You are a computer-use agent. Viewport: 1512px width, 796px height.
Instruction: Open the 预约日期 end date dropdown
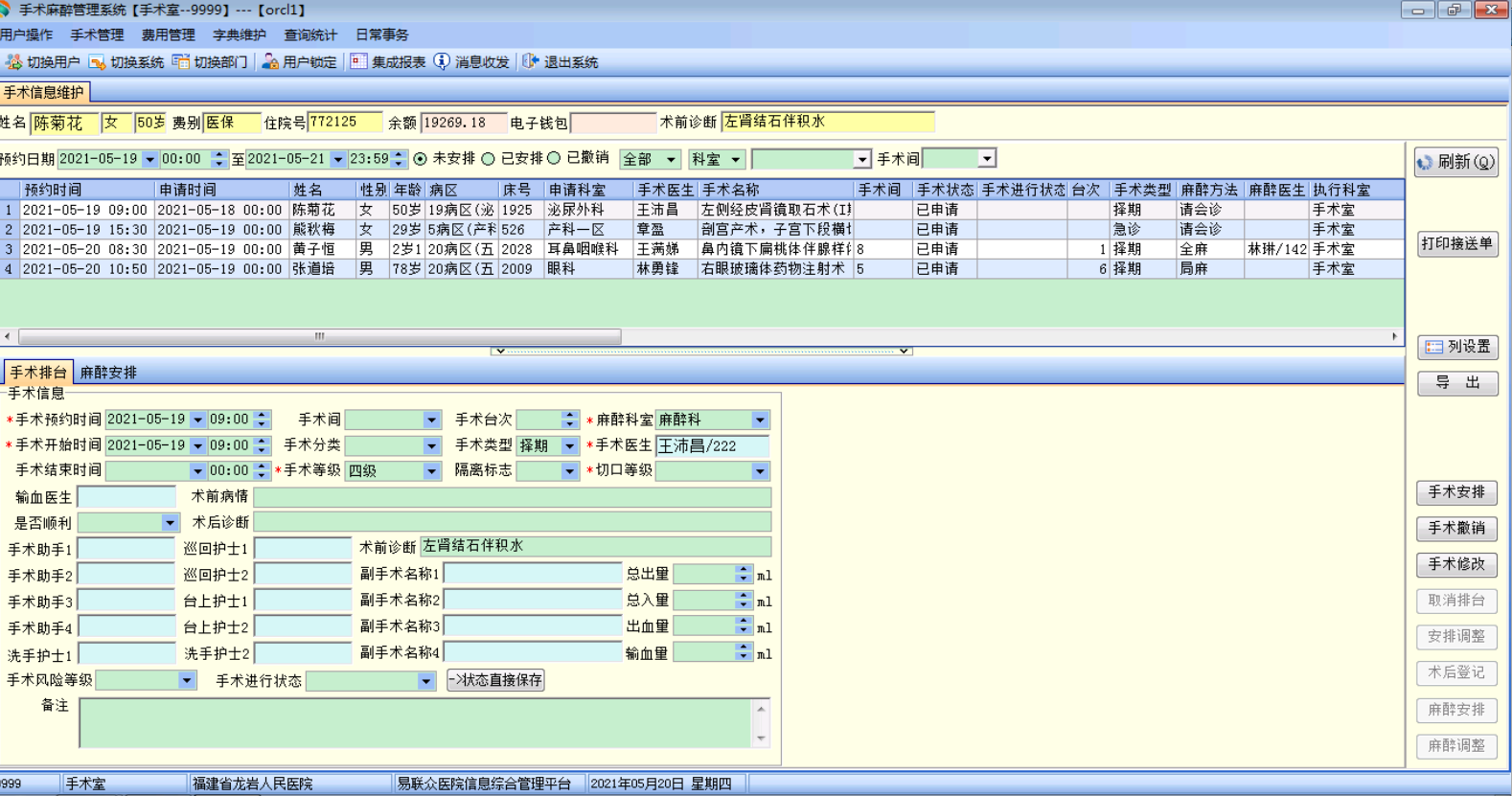tap(337, 159)
